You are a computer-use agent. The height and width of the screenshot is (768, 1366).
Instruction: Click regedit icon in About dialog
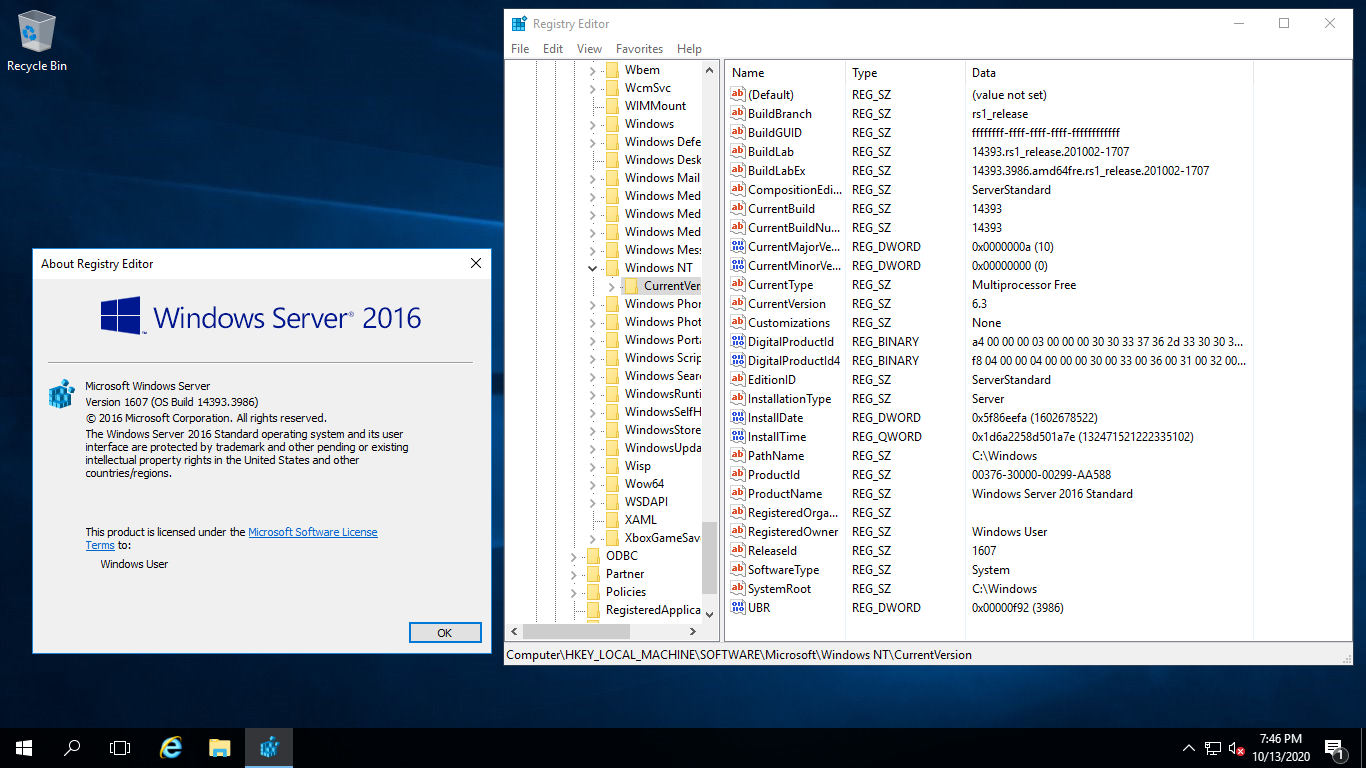[62, 393]
